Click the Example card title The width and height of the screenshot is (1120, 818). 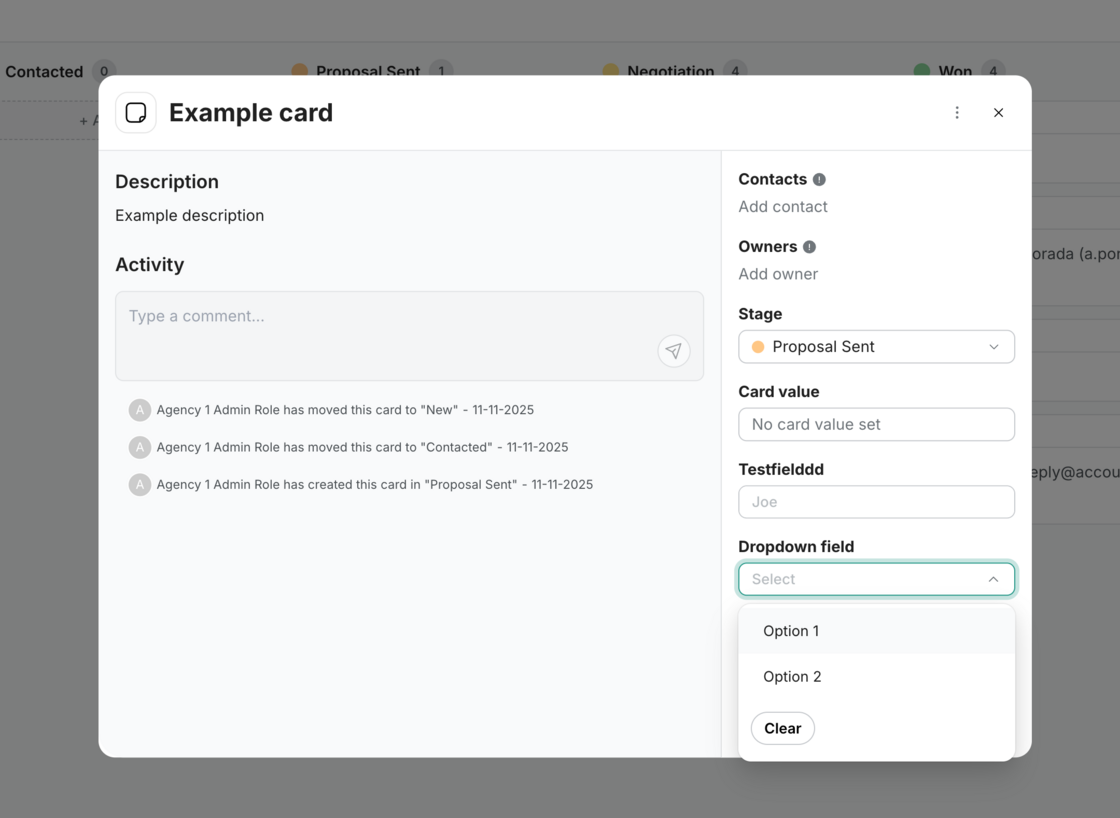tap(251, 113)
